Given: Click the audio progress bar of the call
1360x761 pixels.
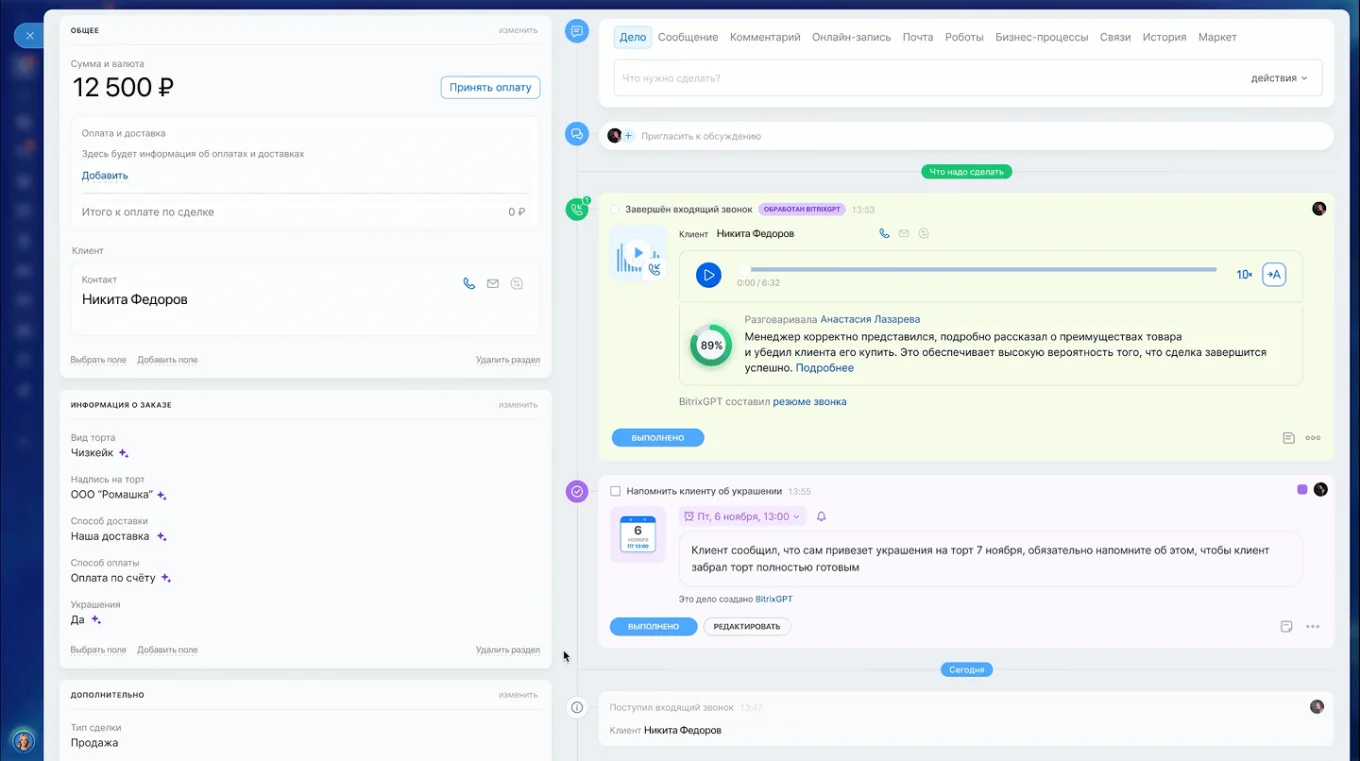Looking at the screenshot, I should [980, 270].
